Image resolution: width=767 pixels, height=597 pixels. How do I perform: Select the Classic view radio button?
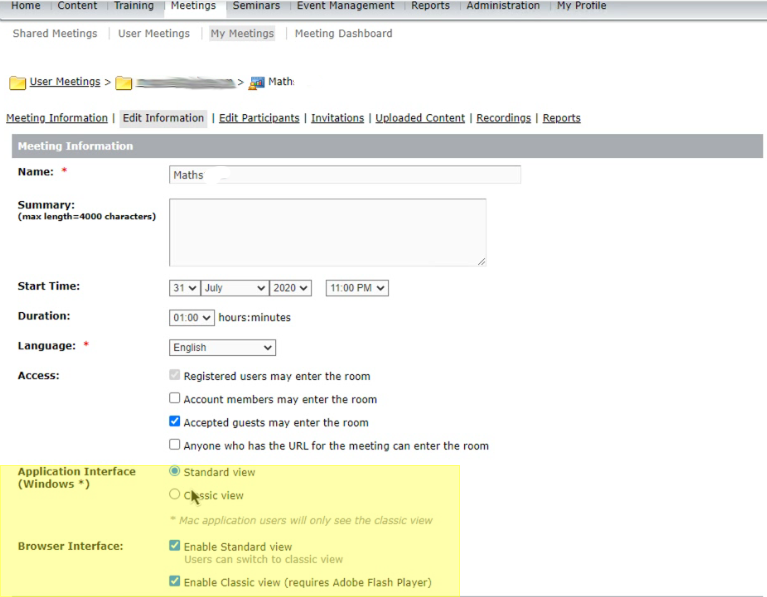click(175, 494)
